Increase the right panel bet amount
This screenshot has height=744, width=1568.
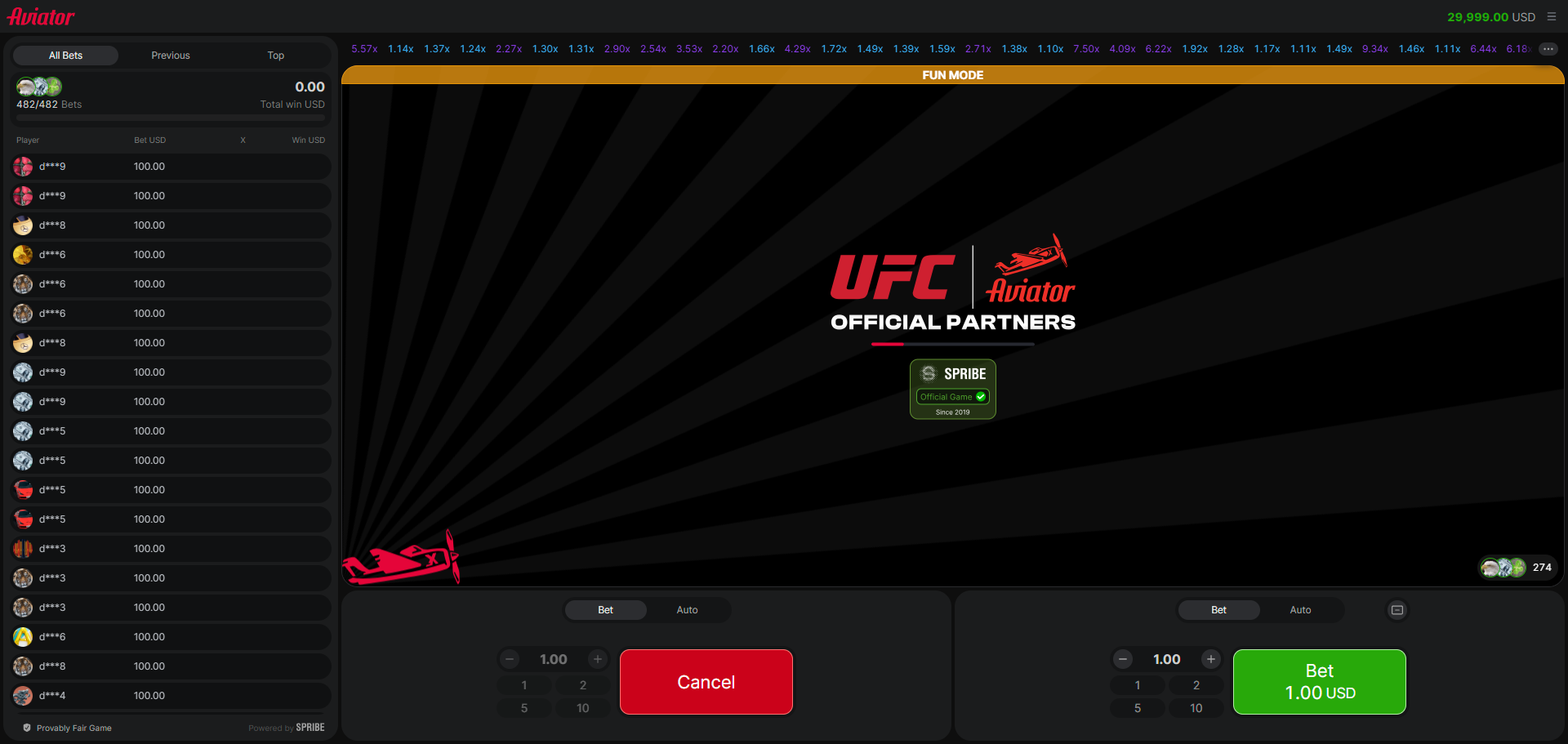(x=1211, y=659)
